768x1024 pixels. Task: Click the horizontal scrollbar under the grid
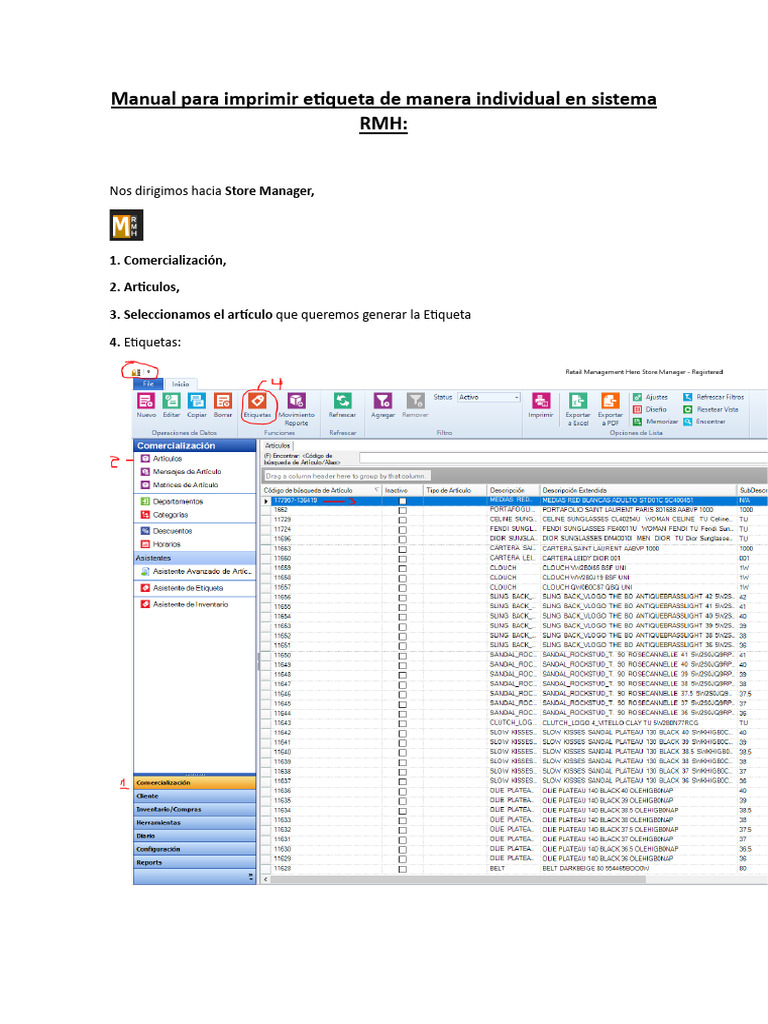[457, 879]
